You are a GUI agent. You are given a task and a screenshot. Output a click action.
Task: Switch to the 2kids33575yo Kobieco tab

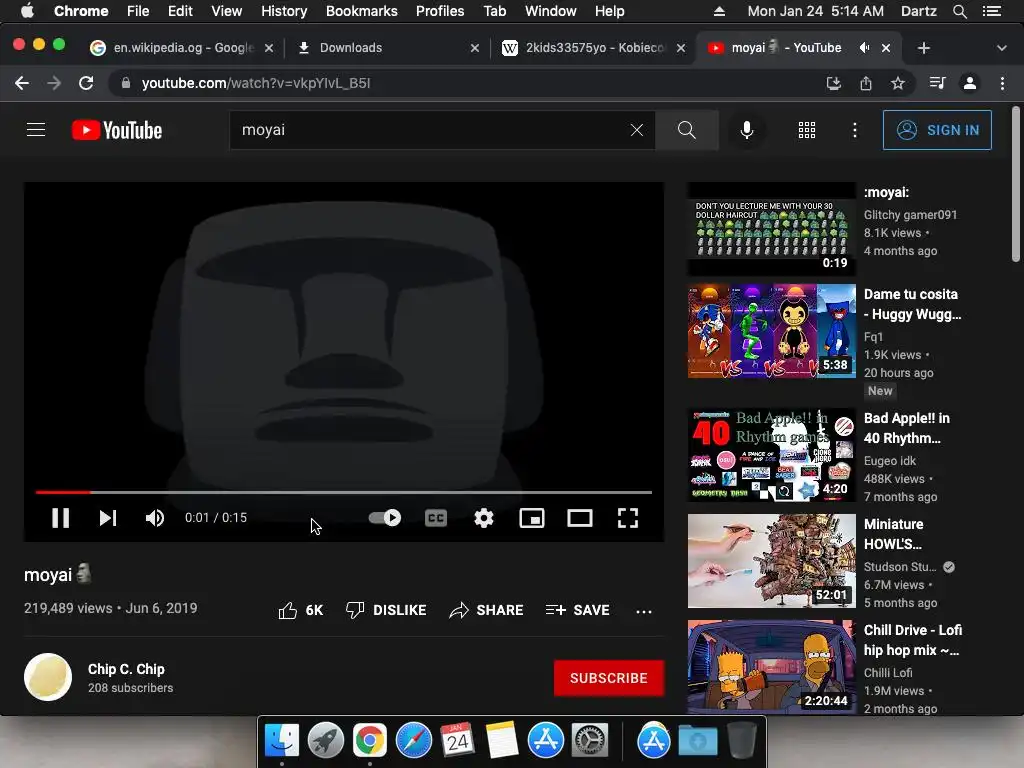(593, 48)
